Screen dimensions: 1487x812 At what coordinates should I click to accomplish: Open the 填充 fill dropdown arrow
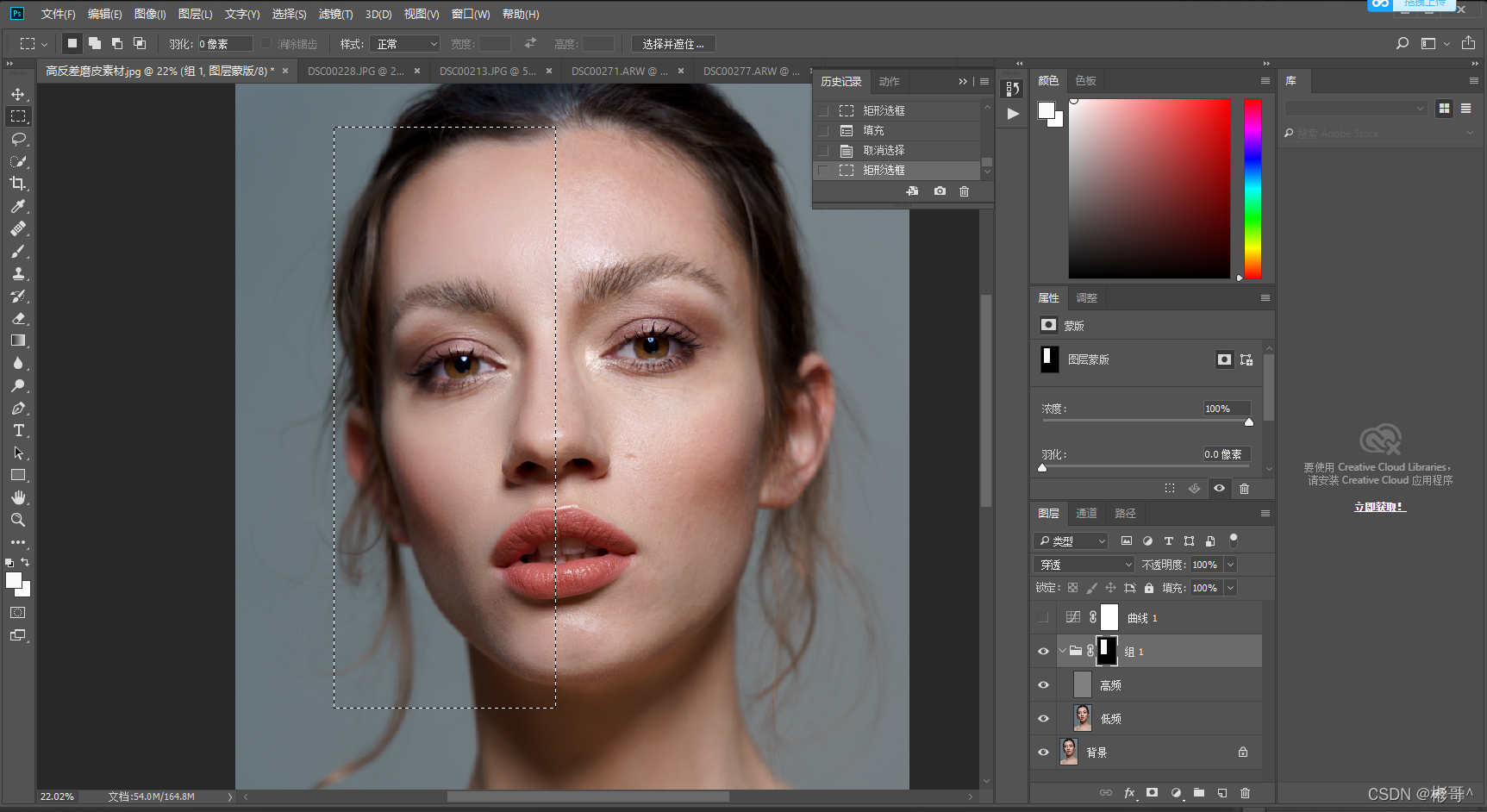pyautogui.click(x=1231, y=588)
